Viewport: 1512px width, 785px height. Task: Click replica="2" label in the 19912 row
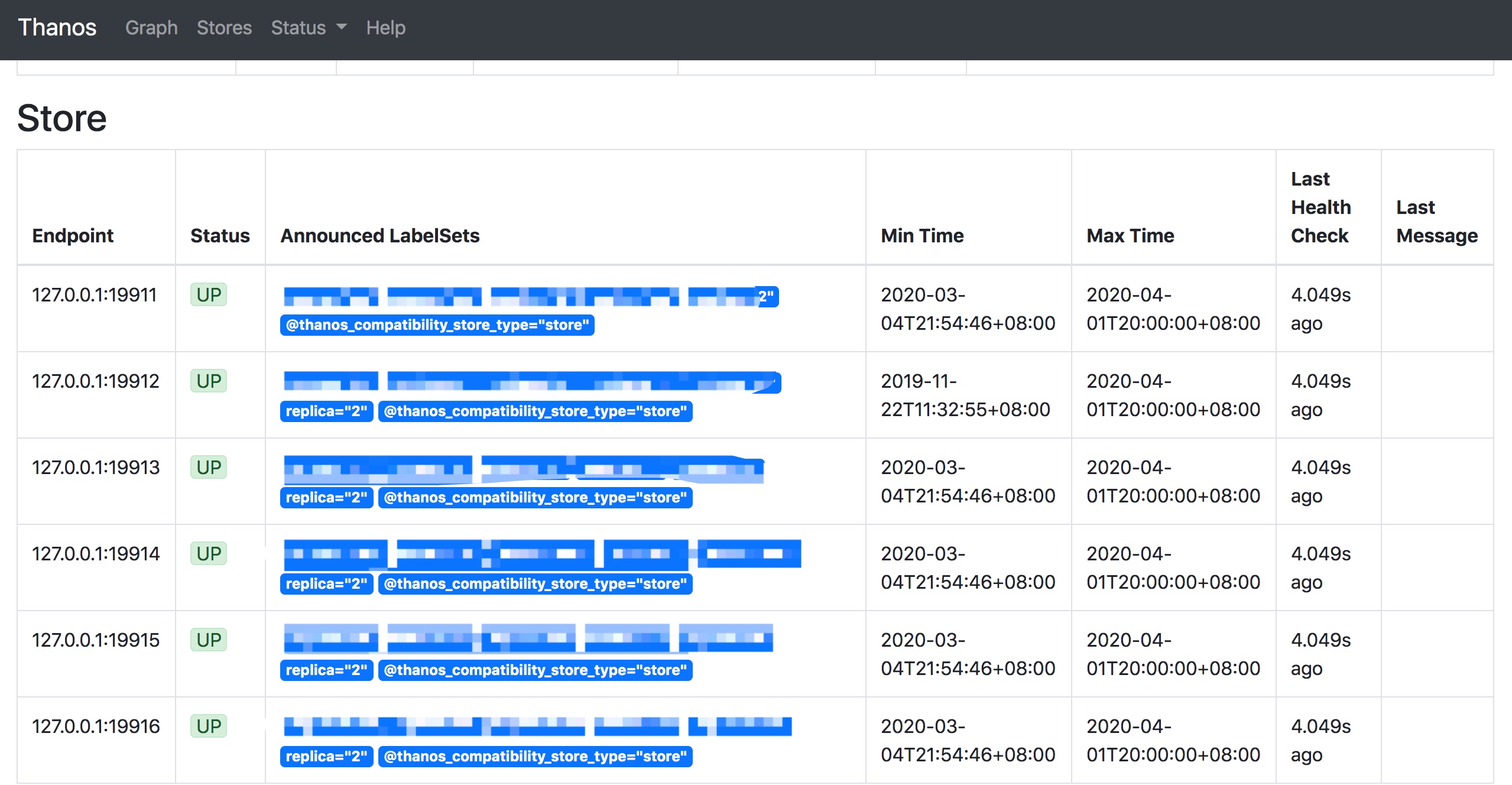[x=326, y=411]
